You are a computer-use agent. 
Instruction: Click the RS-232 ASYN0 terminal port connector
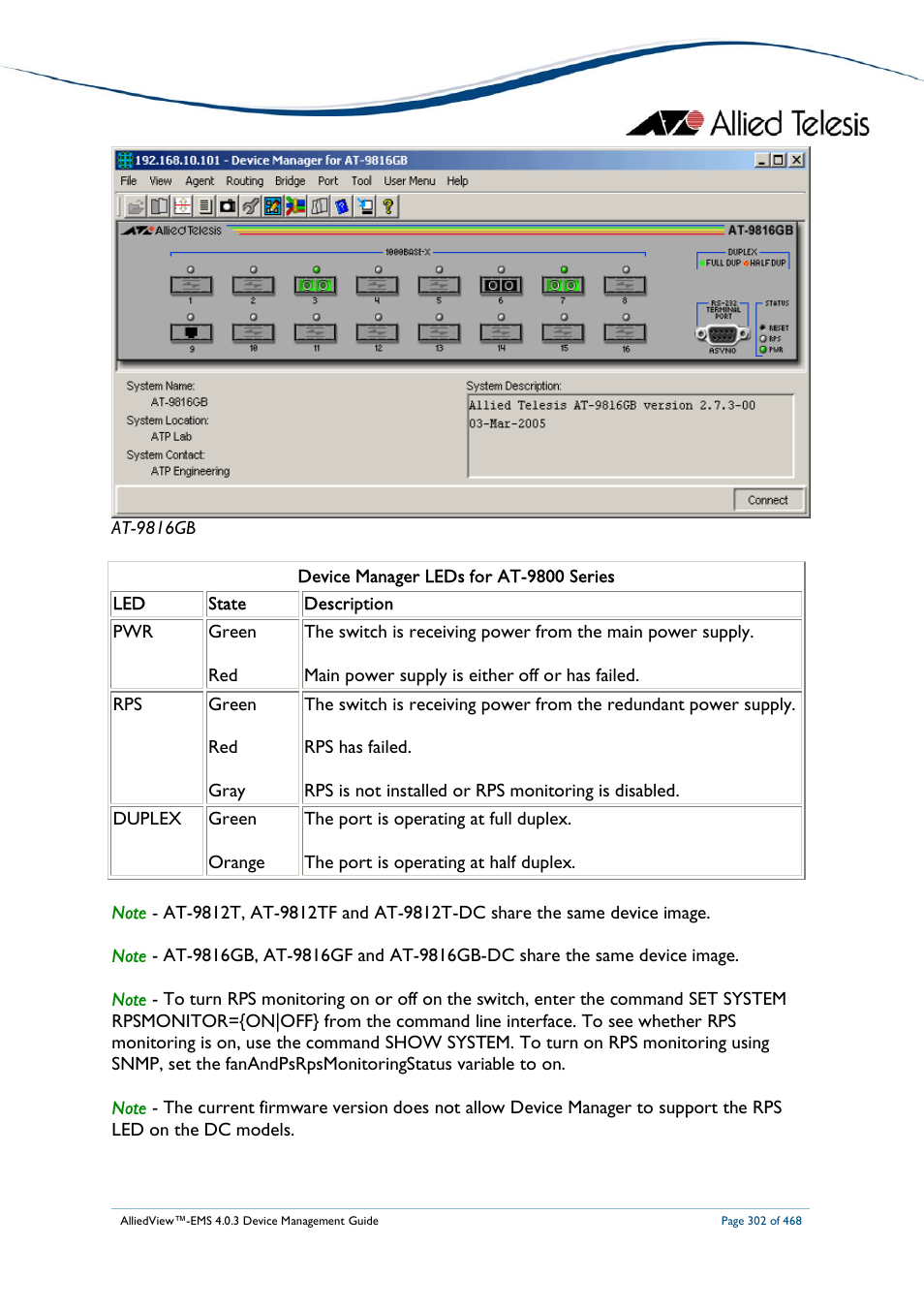point(723,334)
